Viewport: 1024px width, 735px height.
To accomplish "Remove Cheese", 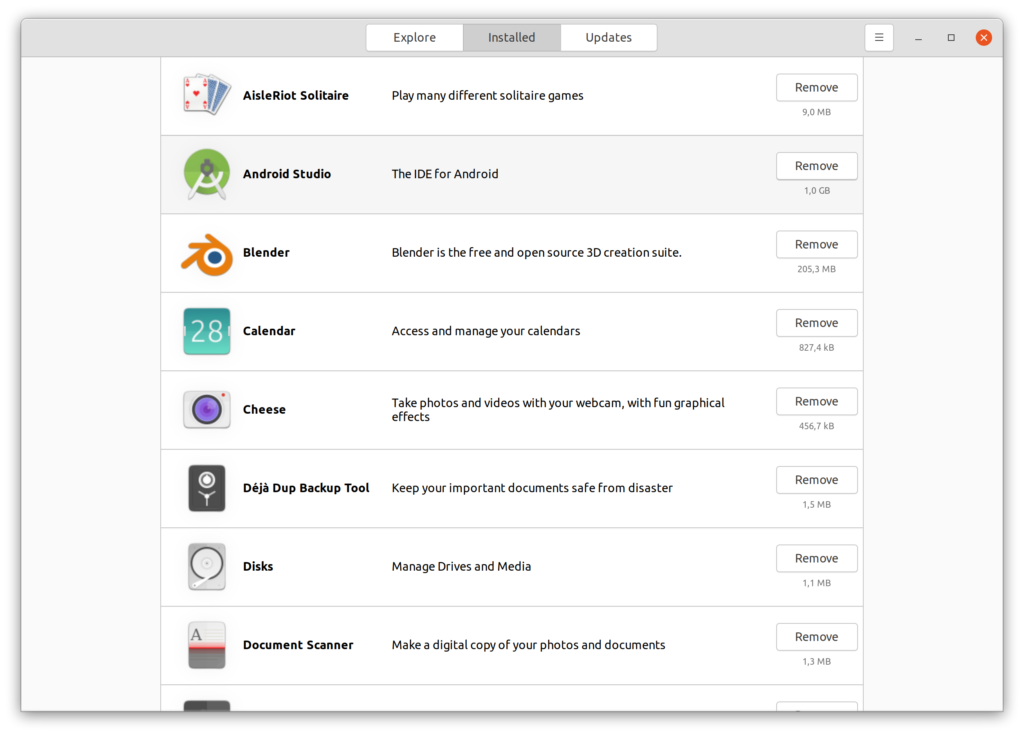I will pyautogui.click(x=816, y=401).
